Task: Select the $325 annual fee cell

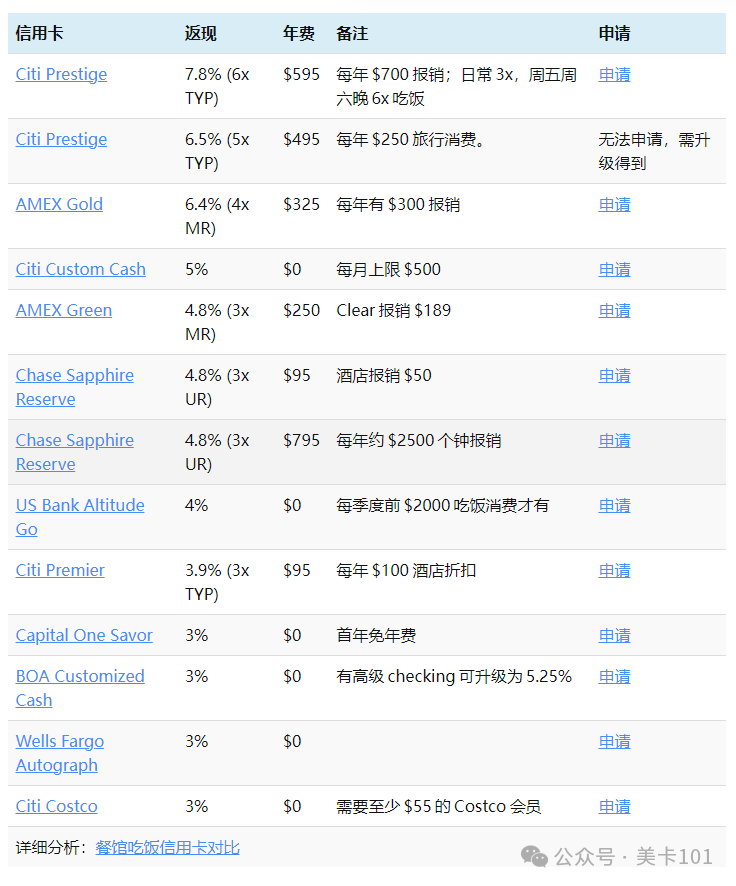Action: click(x=302, y=204)
